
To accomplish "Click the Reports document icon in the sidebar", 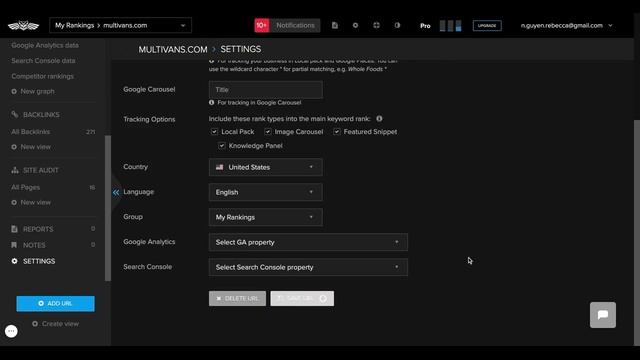I will [14, 229].
